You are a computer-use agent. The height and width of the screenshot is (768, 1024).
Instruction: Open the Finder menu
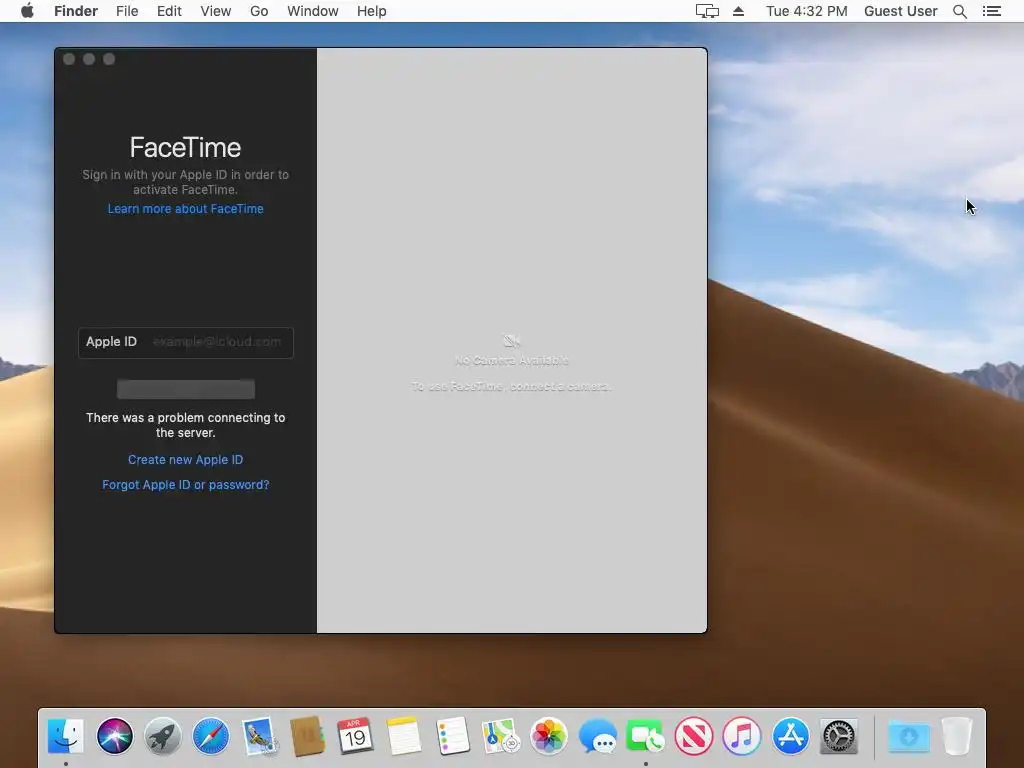pyautogui.click(x=76, y=11)
